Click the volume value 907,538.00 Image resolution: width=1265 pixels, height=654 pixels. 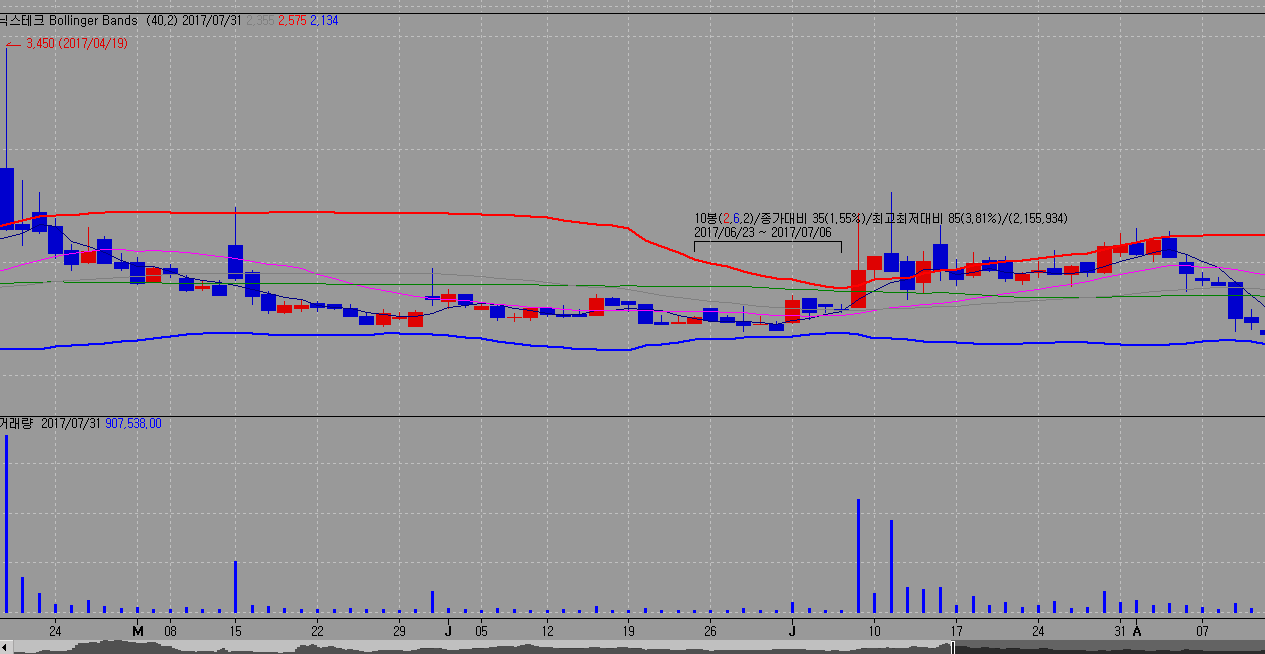point(133,423)
